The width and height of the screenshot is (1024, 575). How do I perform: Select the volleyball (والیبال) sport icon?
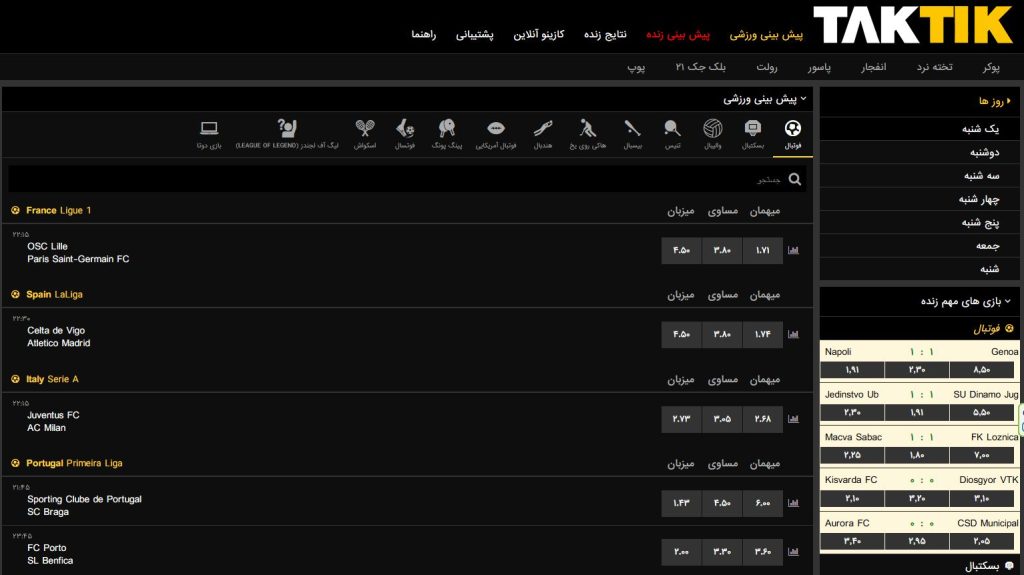point(712,128)
